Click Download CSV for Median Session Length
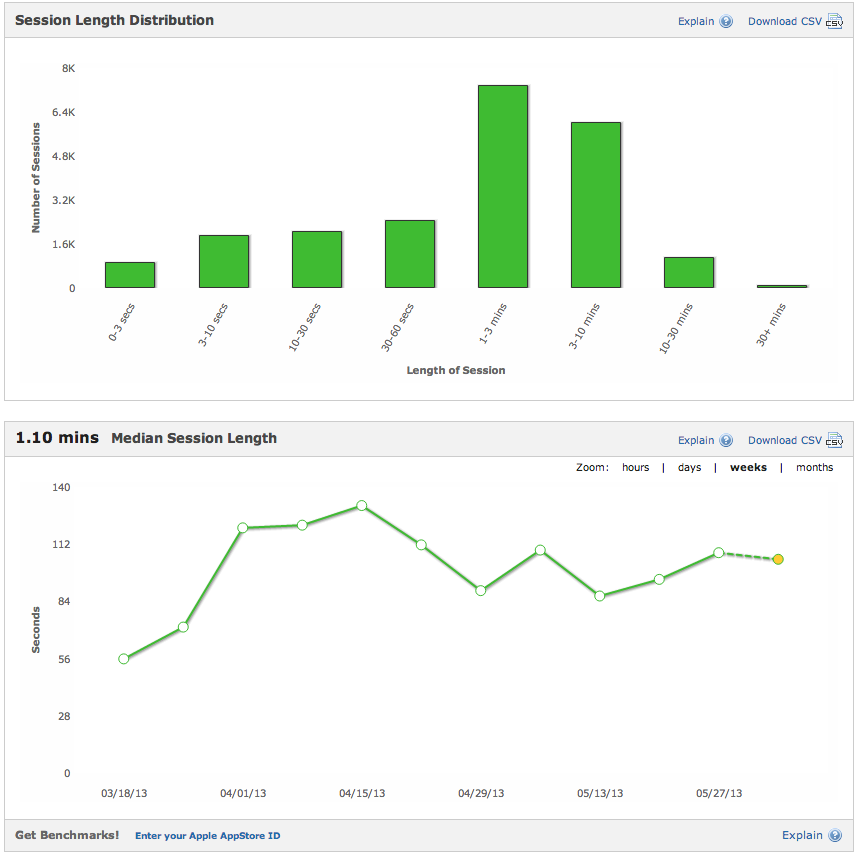 coord(784,440)
